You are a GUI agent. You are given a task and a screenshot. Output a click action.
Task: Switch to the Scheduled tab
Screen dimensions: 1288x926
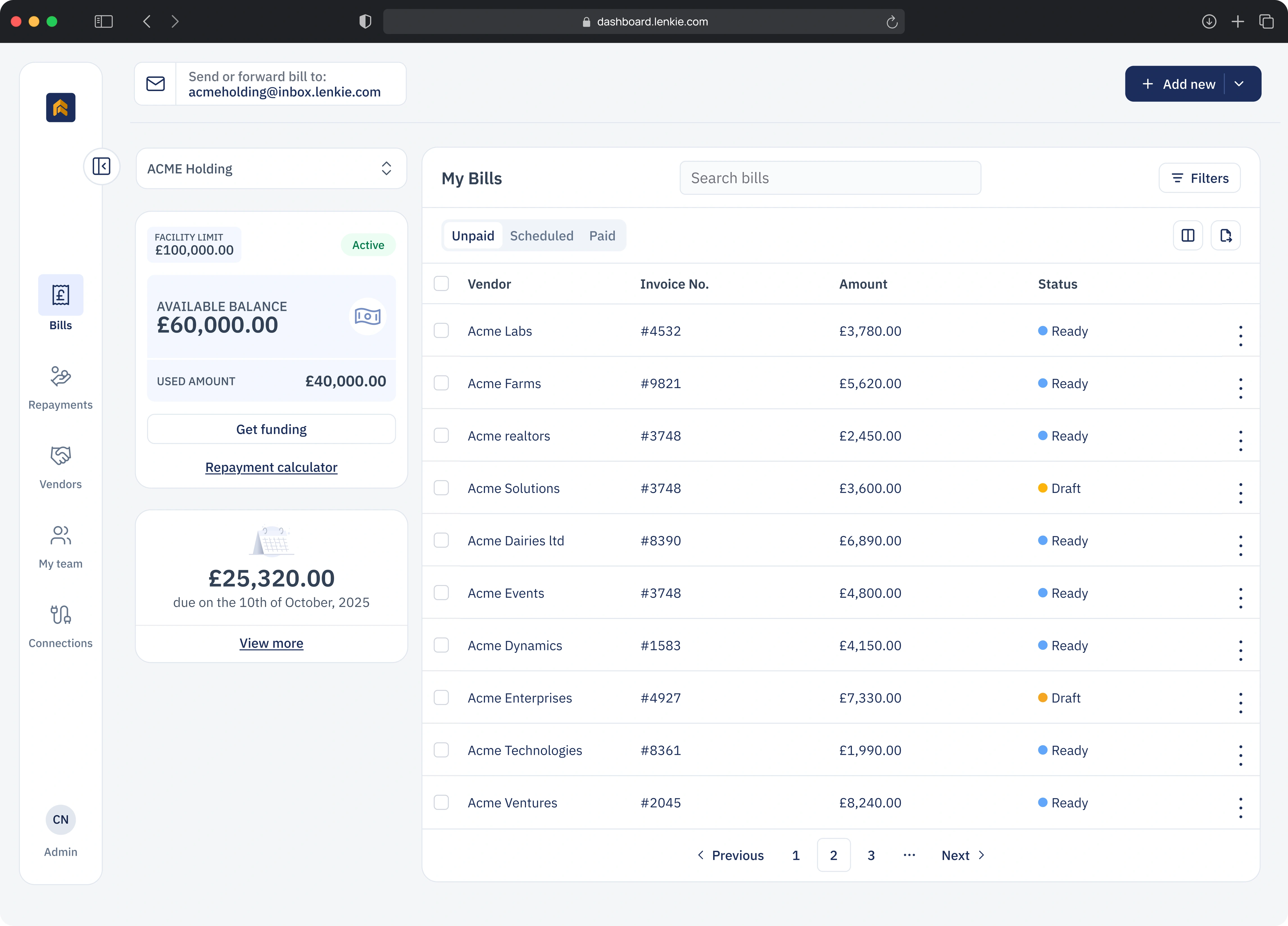(x=541, y=236)
